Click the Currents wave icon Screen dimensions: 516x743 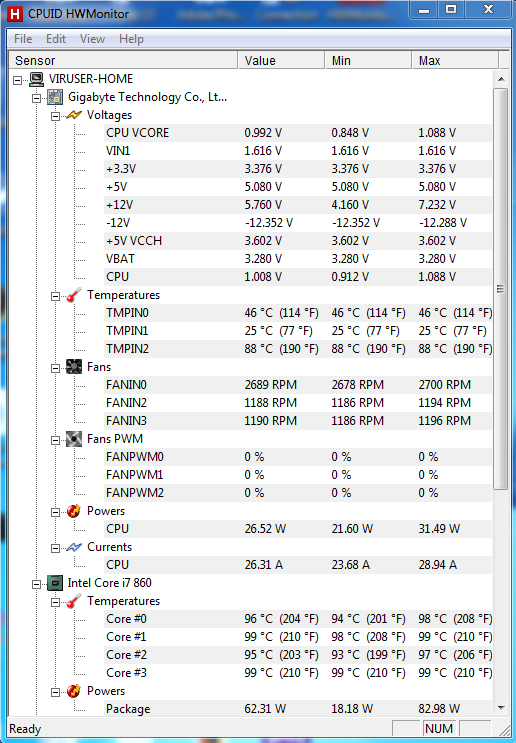(x=74, y=547)
